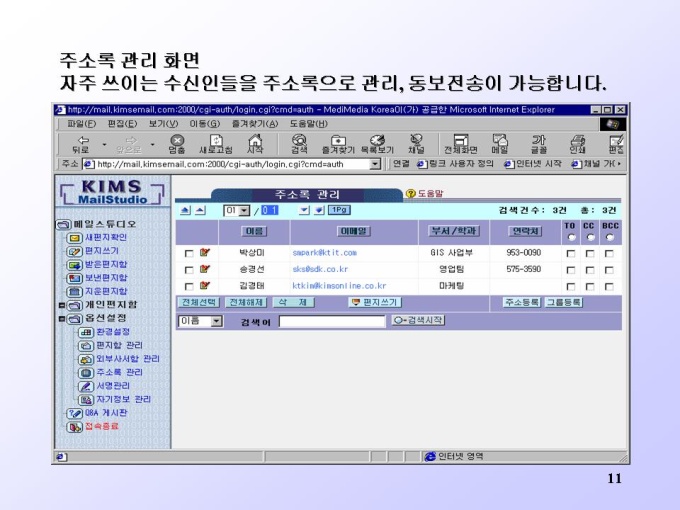
Task: Check BCC box for 김경태
Action: 609,287
